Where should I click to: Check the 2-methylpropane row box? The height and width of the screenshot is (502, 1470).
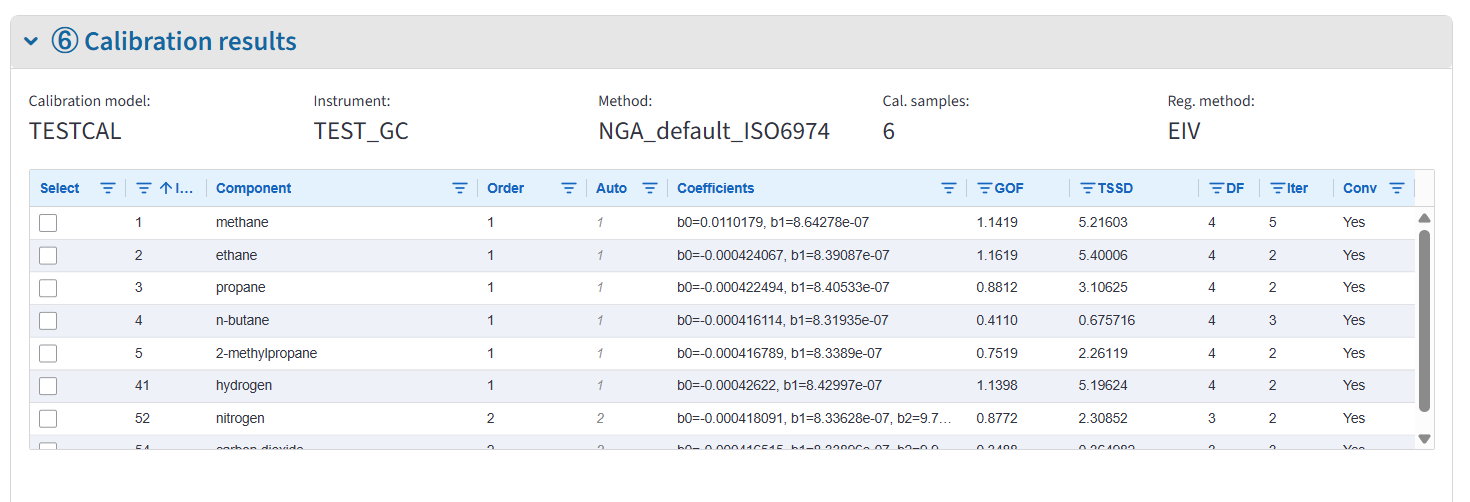(x=48, y=353)
